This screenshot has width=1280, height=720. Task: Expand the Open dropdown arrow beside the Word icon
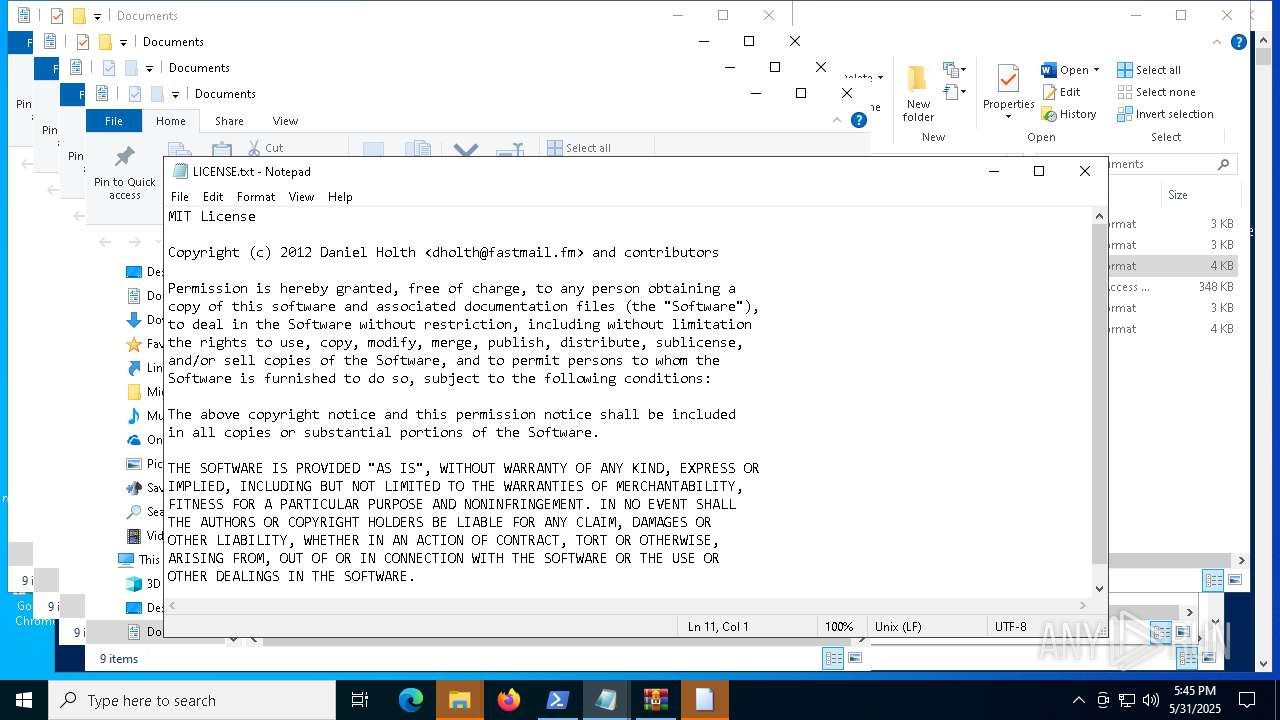click(1096, 70)
